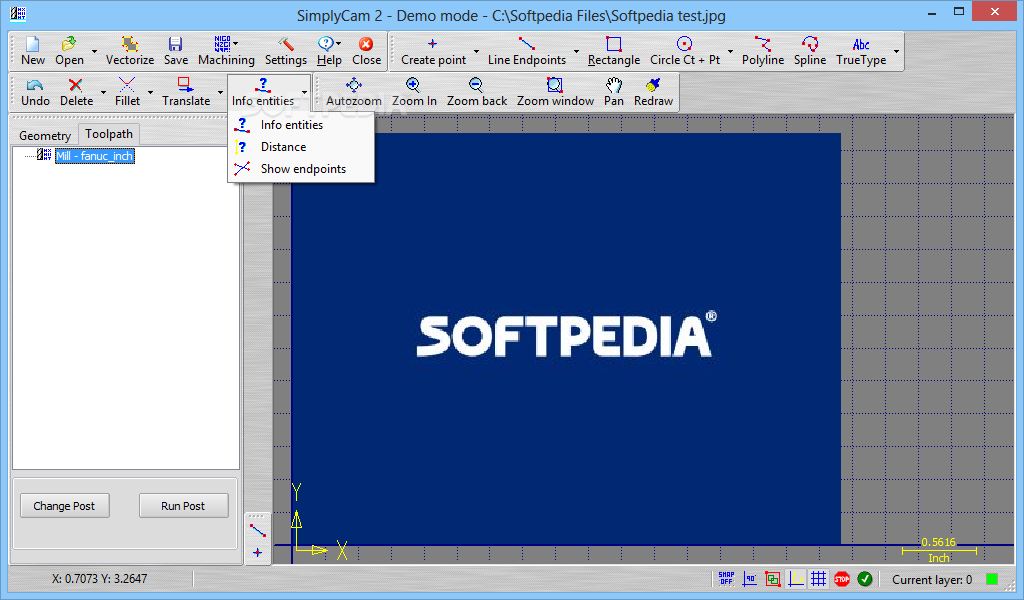Switch to the Toolpath tab

point(108,134)
